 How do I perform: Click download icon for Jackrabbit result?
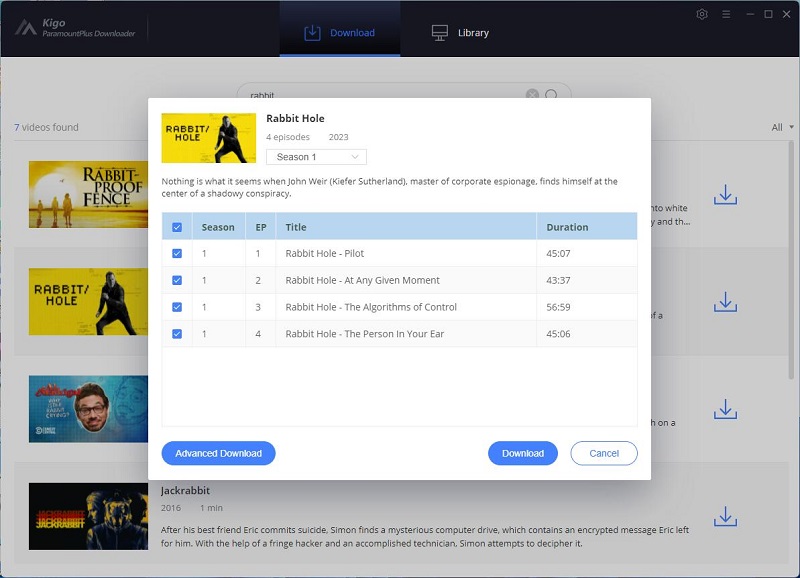point(725,516)
